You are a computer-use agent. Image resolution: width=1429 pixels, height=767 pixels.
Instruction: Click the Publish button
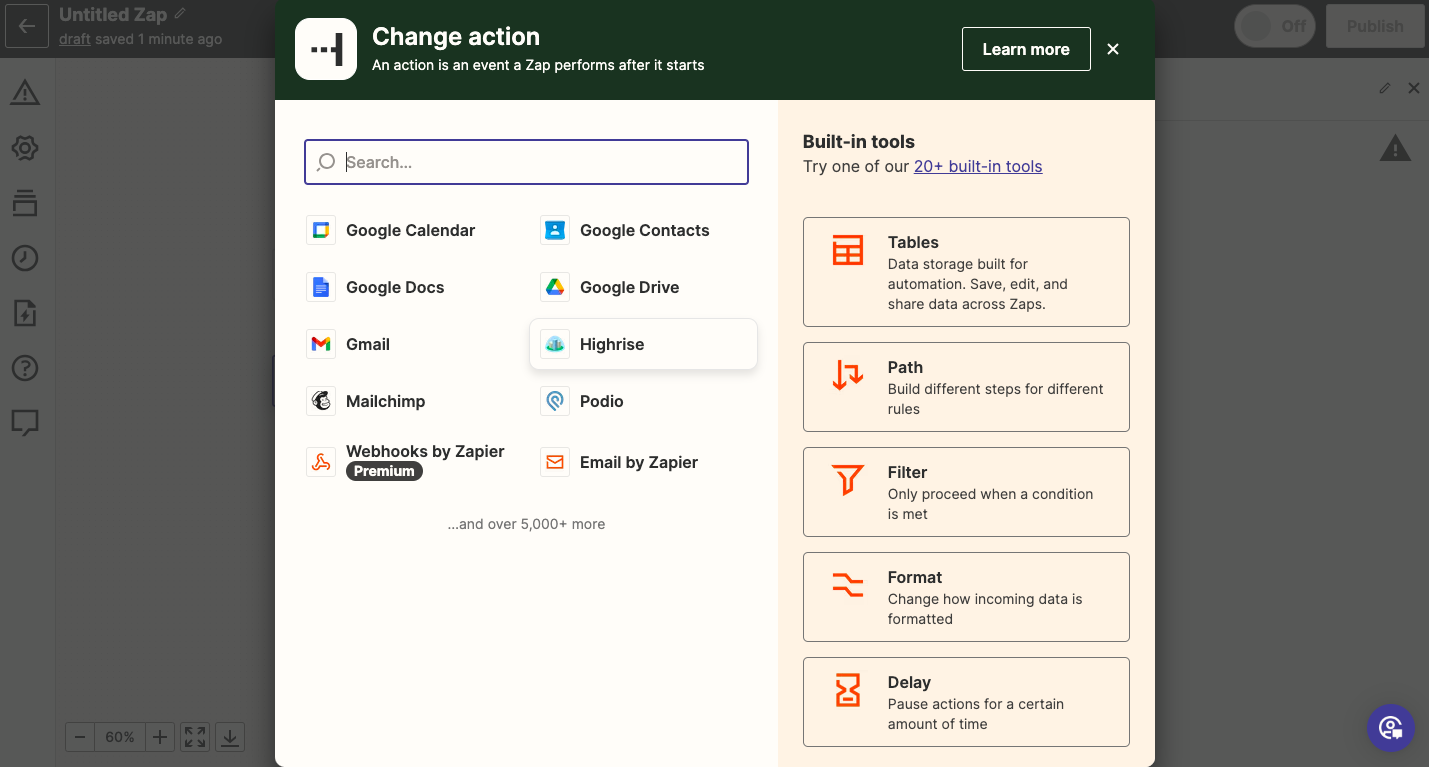tap(1375, 26)
